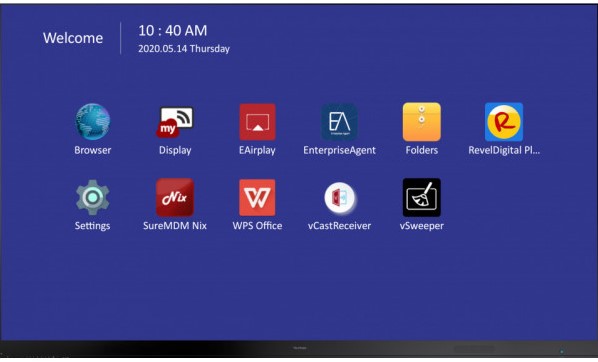This screenshot has width=598, height=362.
Task: Click the 2020.05.14 Thursday date
Action: [184, 49]
